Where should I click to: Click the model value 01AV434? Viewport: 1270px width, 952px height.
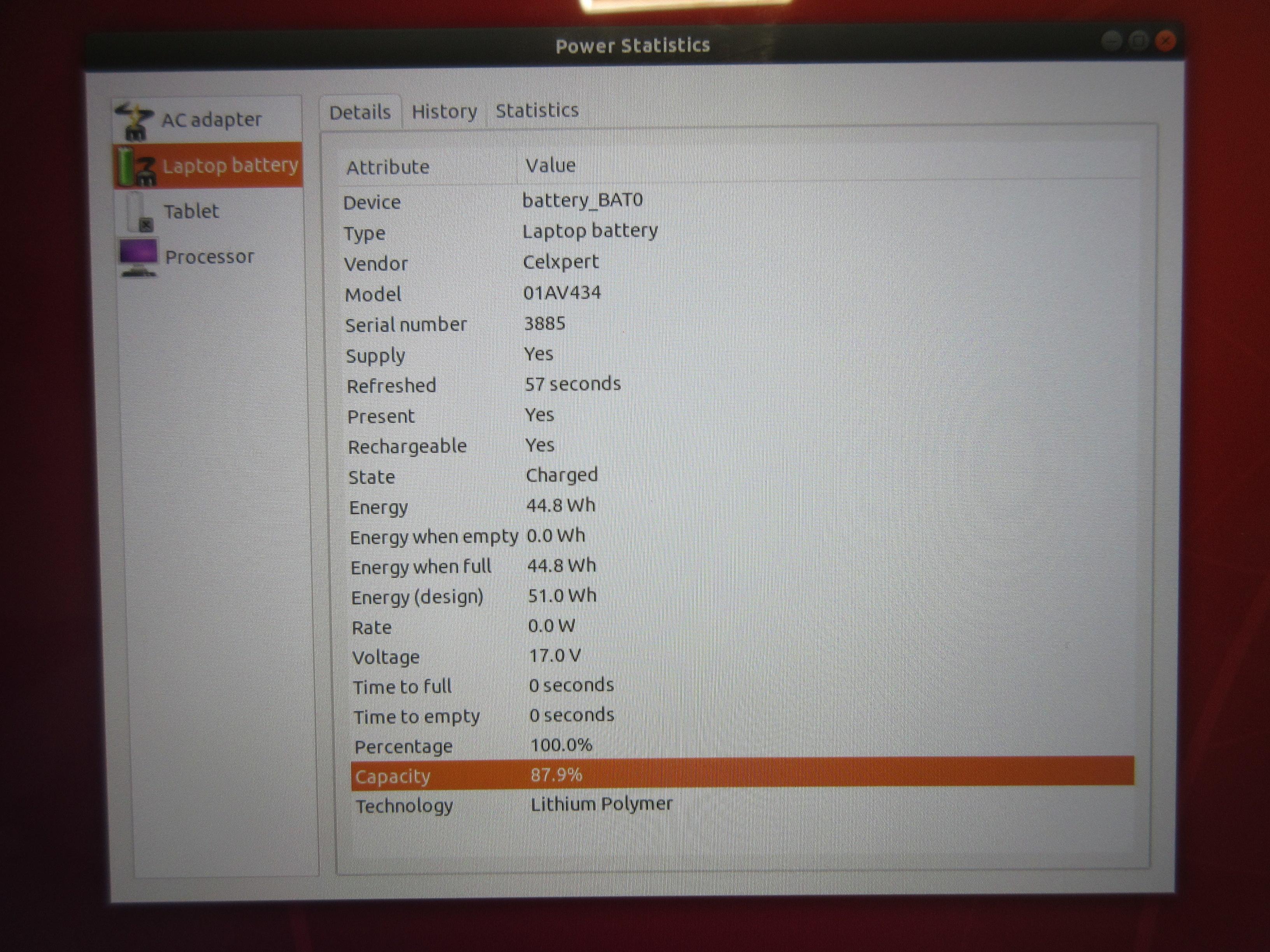point(562,293)
